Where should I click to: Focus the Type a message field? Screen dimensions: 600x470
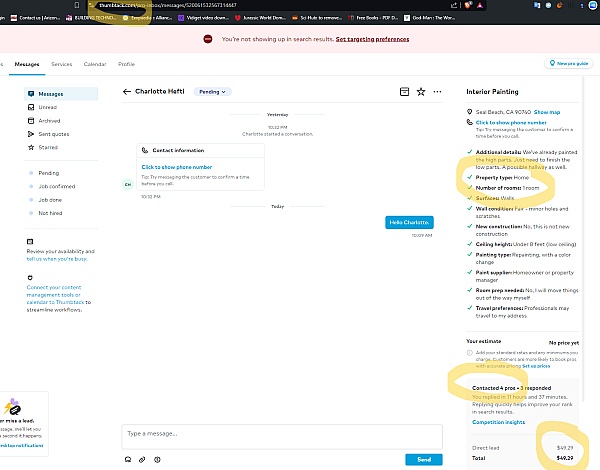[x=280, y=435]
